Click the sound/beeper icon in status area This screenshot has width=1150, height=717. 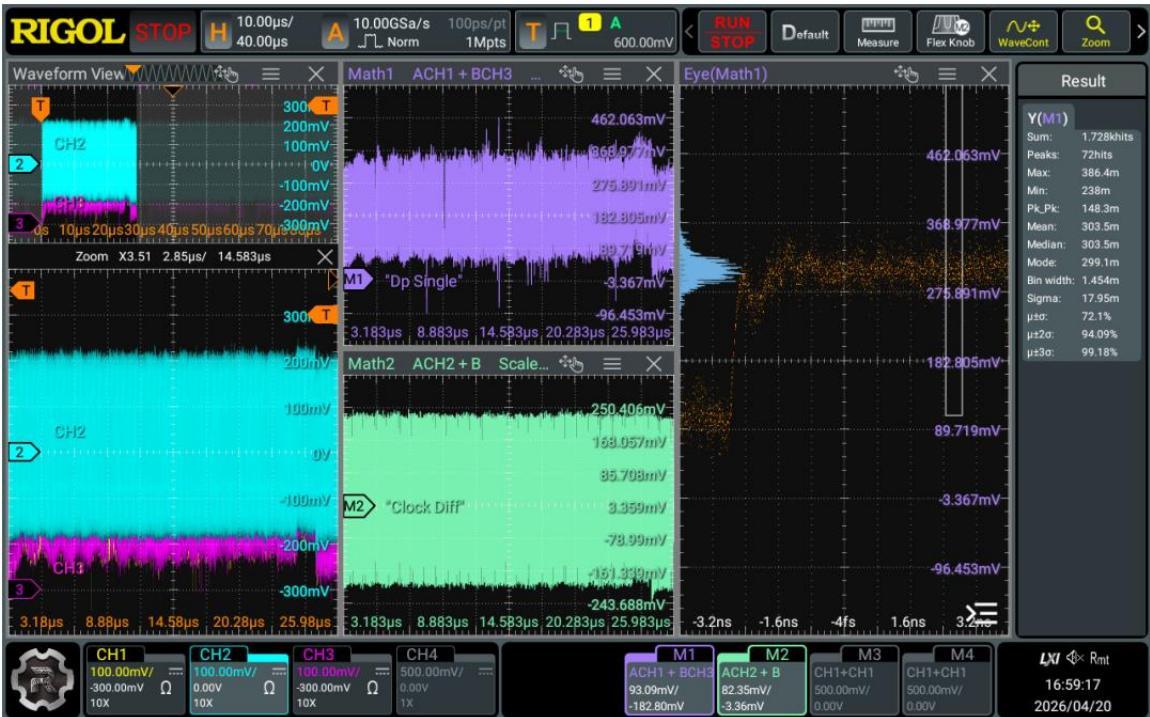[x=1076, y=658]
